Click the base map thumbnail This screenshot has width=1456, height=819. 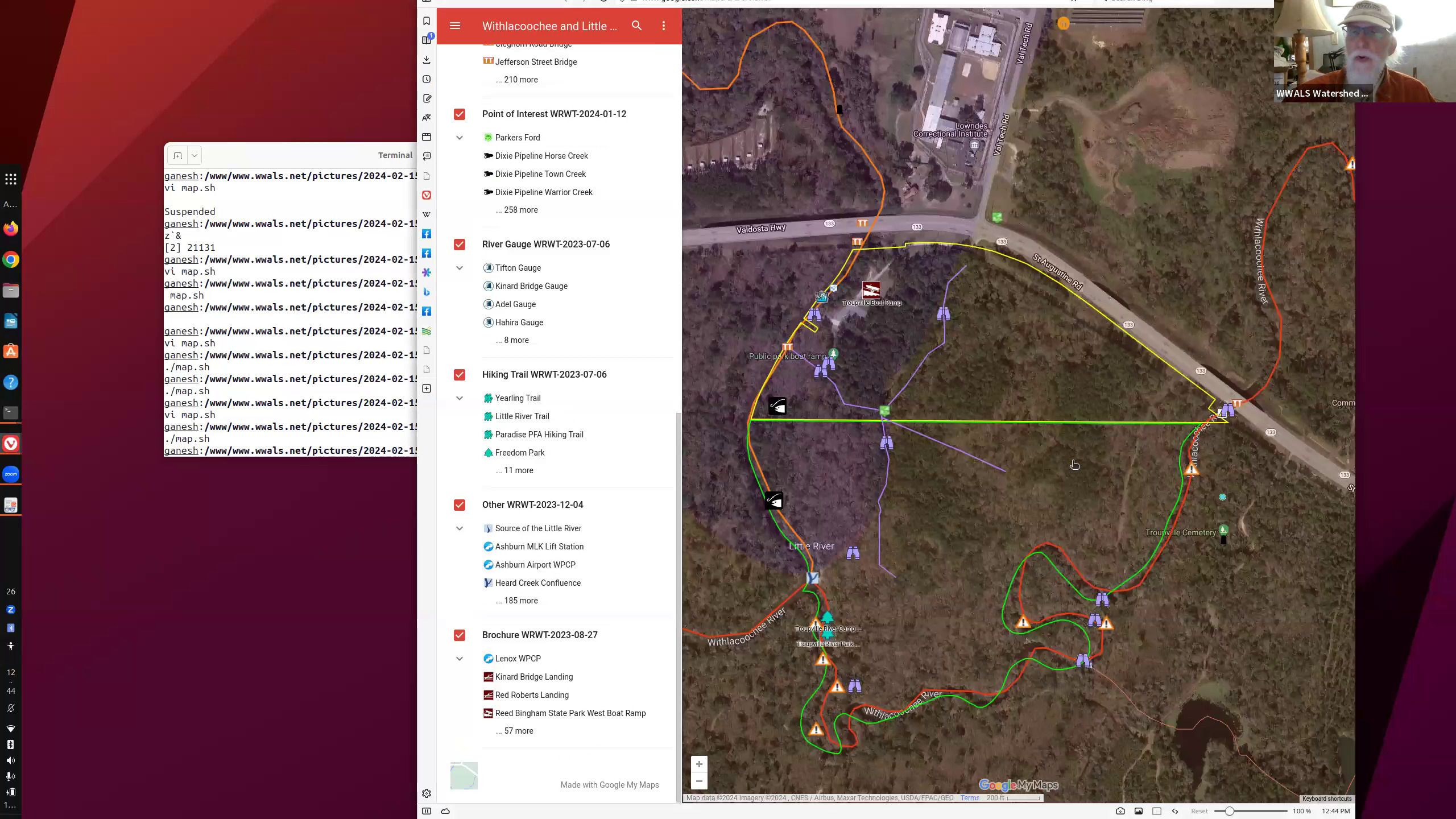(x=464, y=776)
